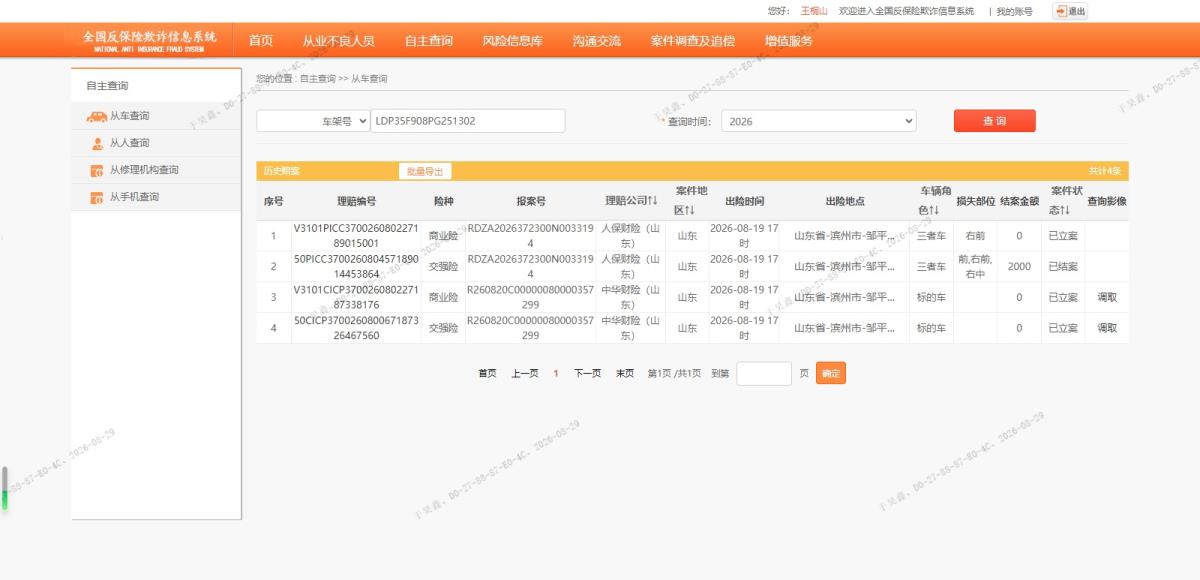The width and height of the screenshot is (1200, 580).
Task: Click 调取 for row 4
Action: [1107, 328]
